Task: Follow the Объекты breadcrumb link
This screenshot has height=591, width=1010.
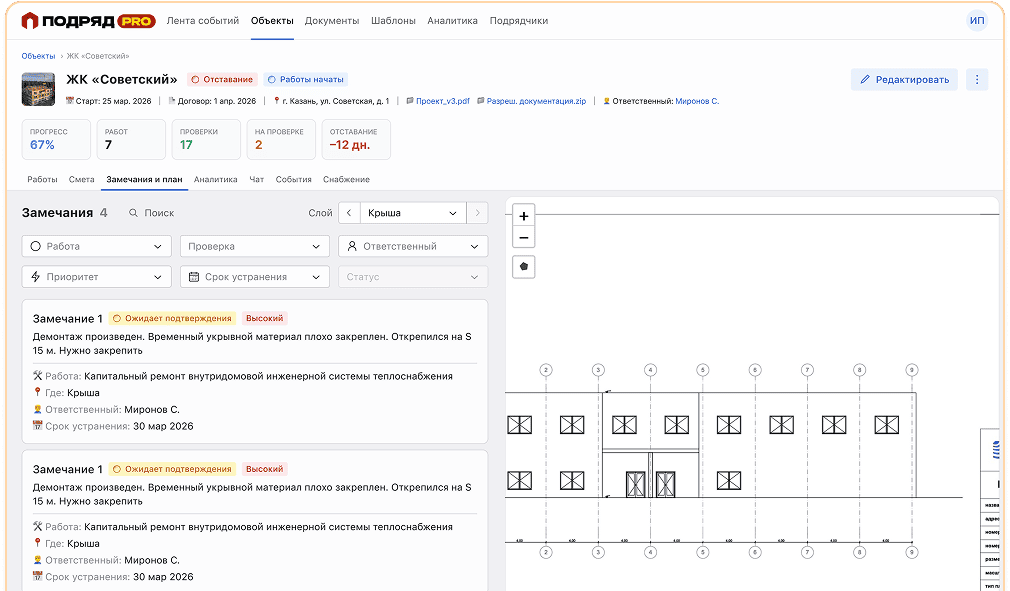Action: pos(38,56)
